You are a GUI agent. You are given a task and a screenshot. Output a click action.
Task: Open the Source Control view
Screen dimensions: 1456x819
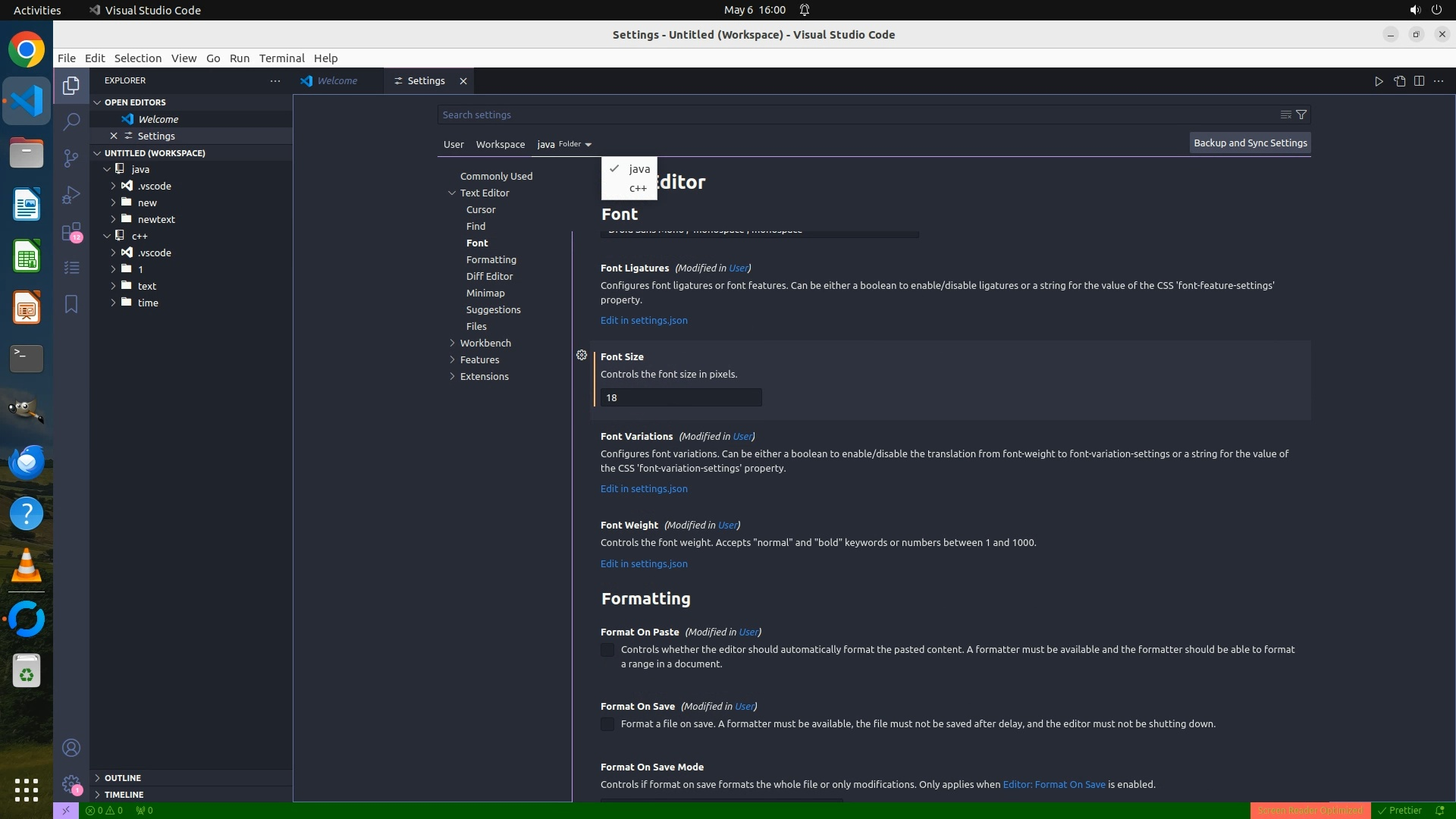(x=71, y=158)
